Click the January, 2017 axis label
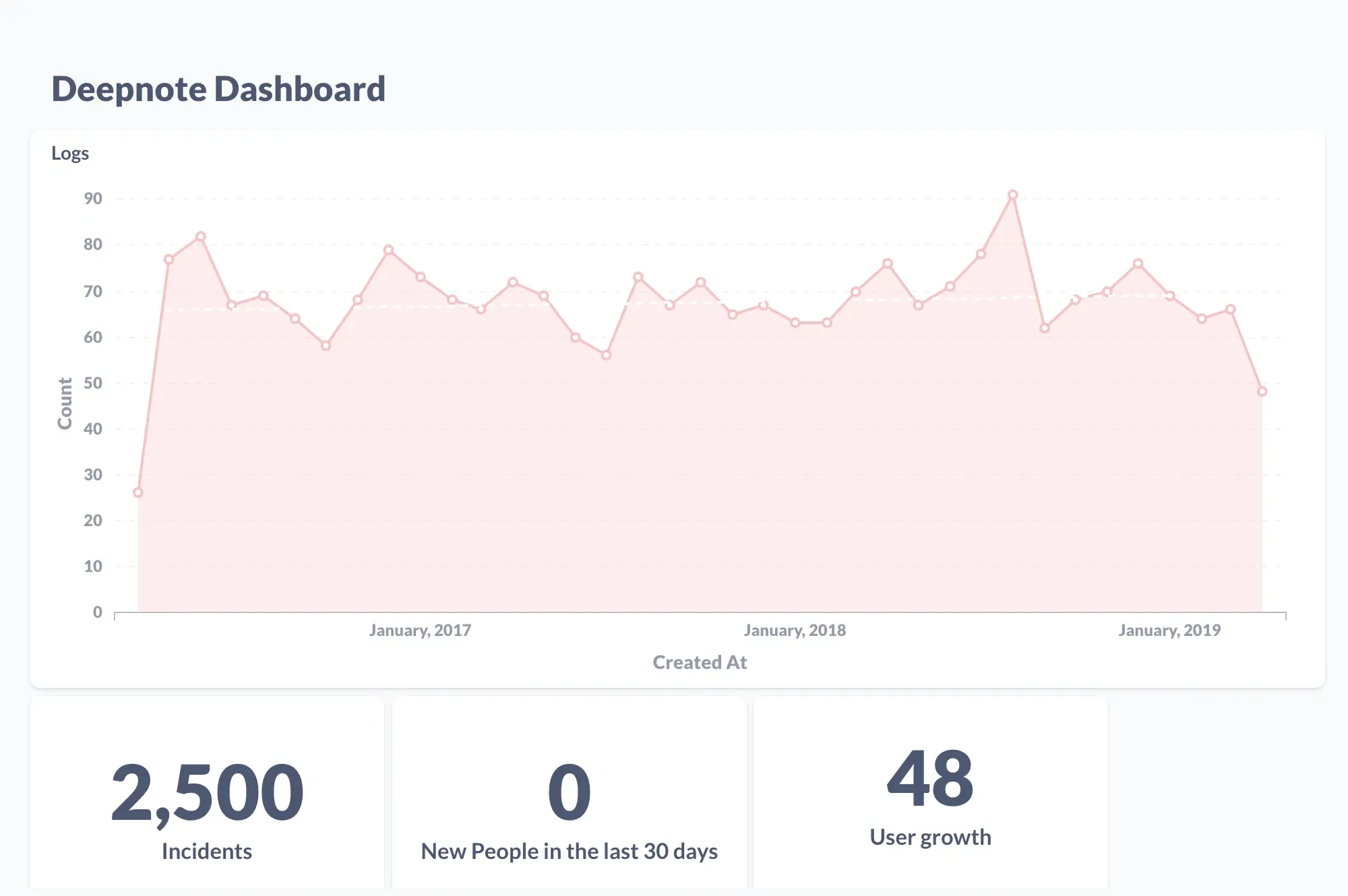This screenshot has width=1348, height=896. pyautogui.click(x=420, y=631)
